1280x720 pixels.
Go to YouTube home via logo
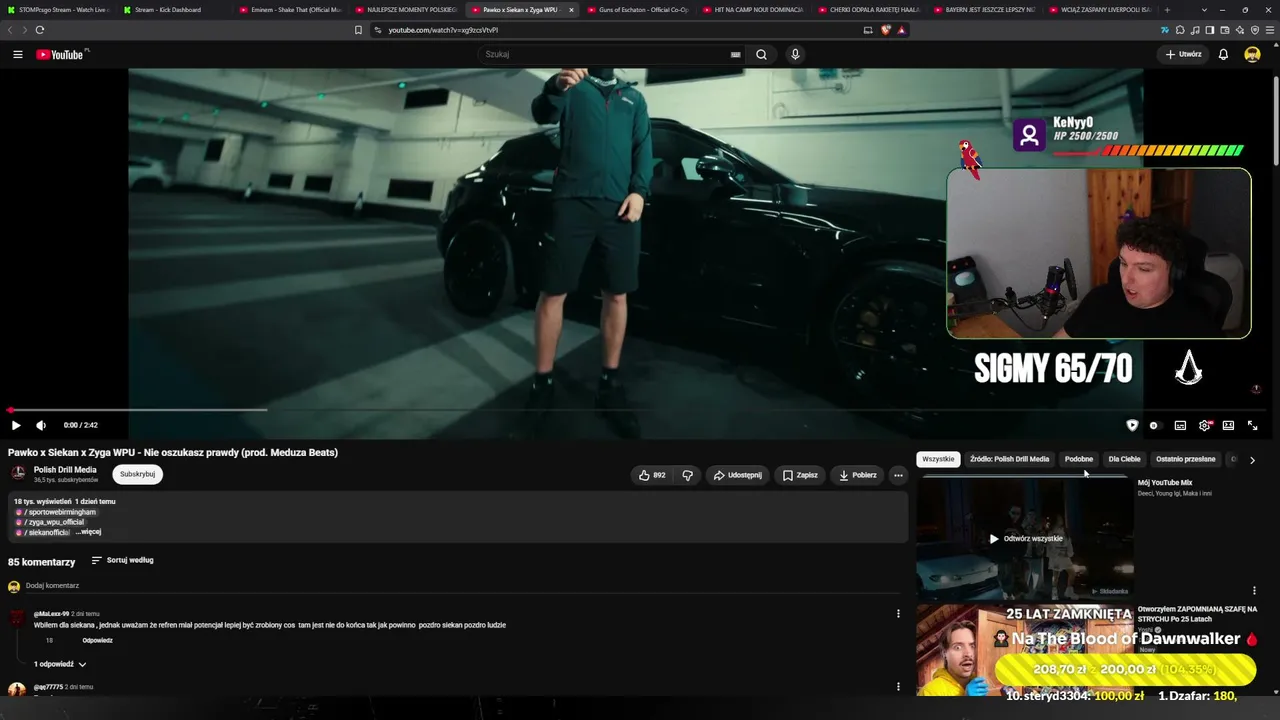(60, 54)
